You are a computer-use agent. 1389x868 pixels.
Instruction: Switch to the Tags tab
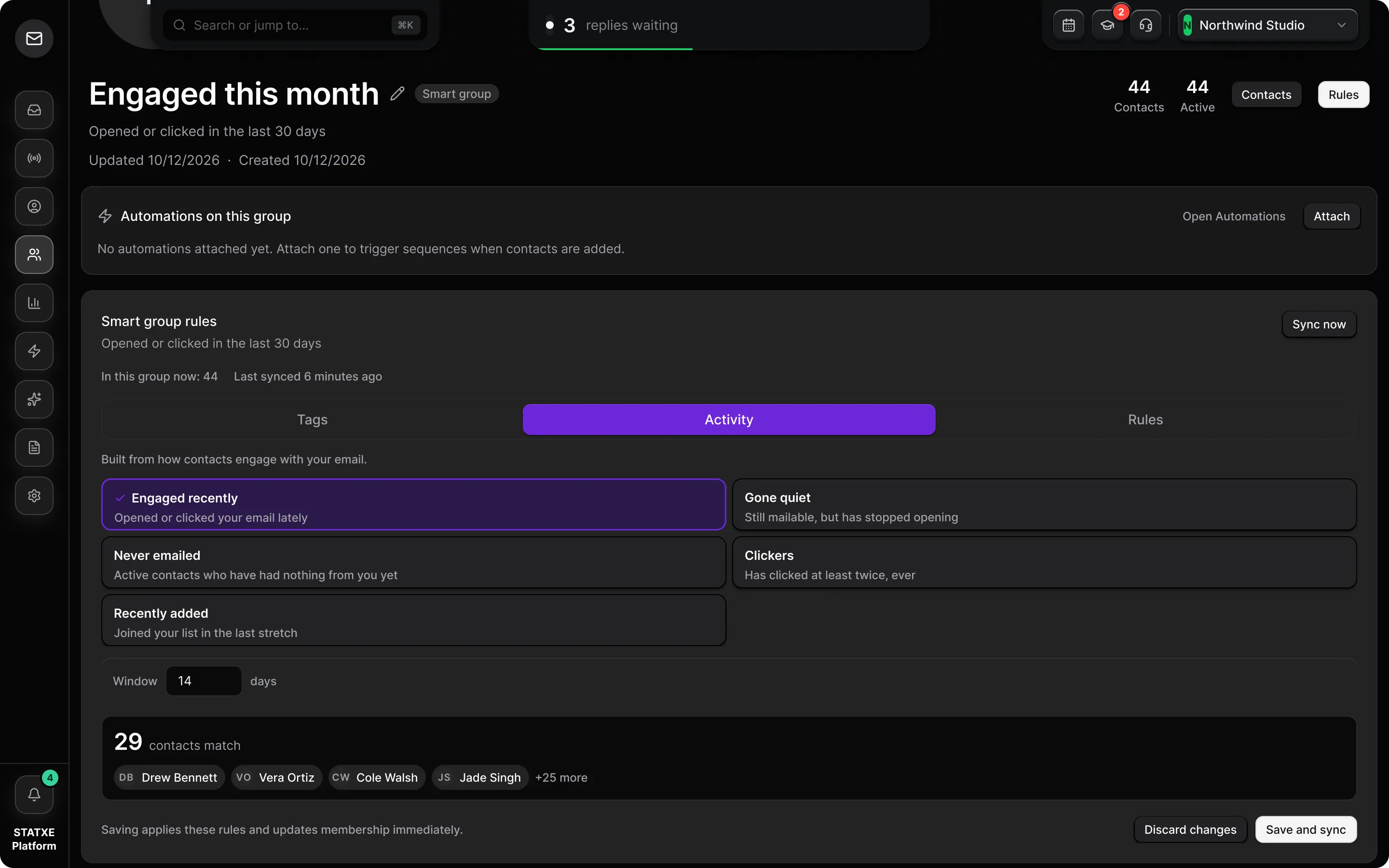pos(312,420)
